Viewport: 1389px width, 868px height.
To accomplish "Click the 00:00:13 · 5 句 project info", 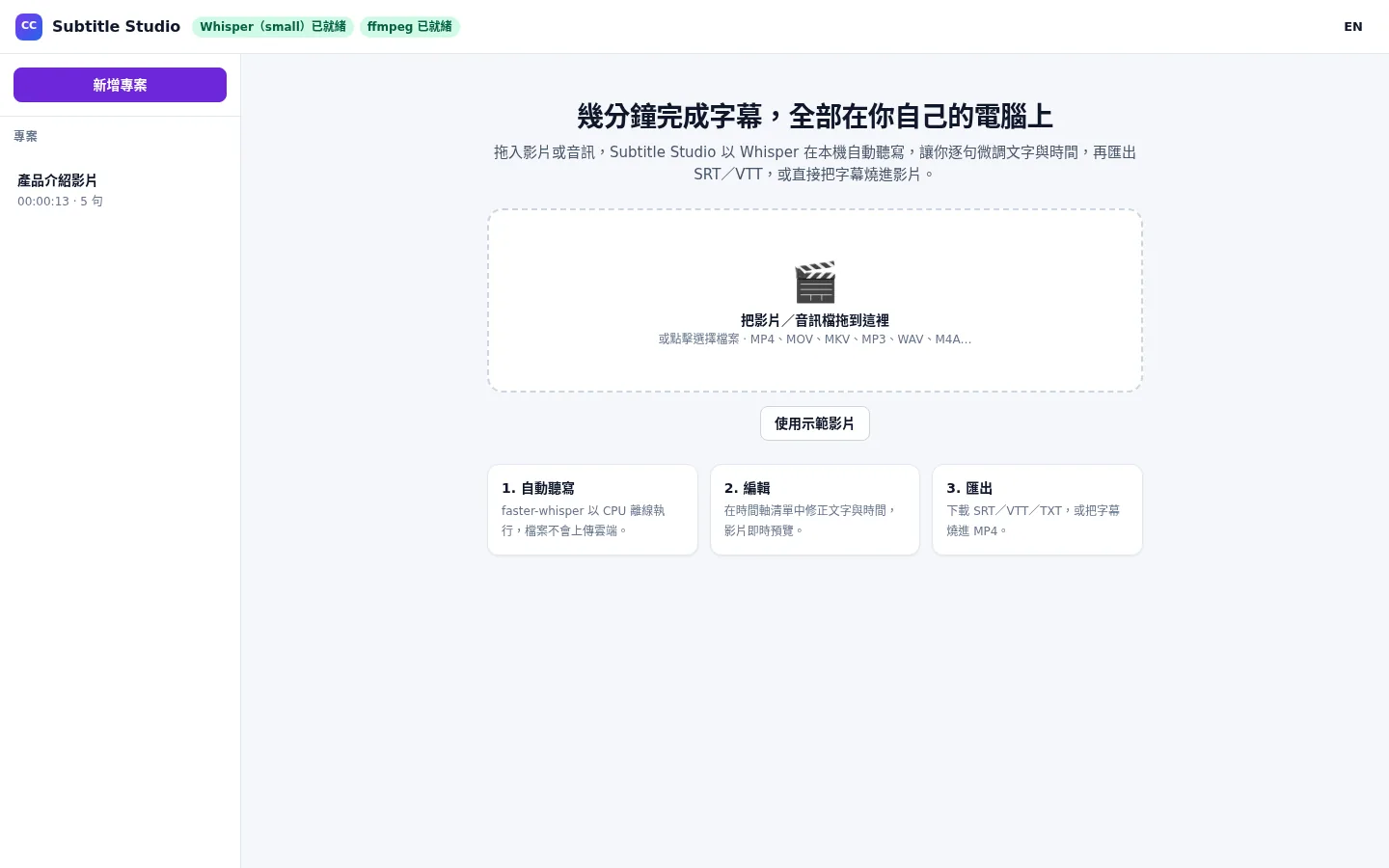I will tap(60, 202).
